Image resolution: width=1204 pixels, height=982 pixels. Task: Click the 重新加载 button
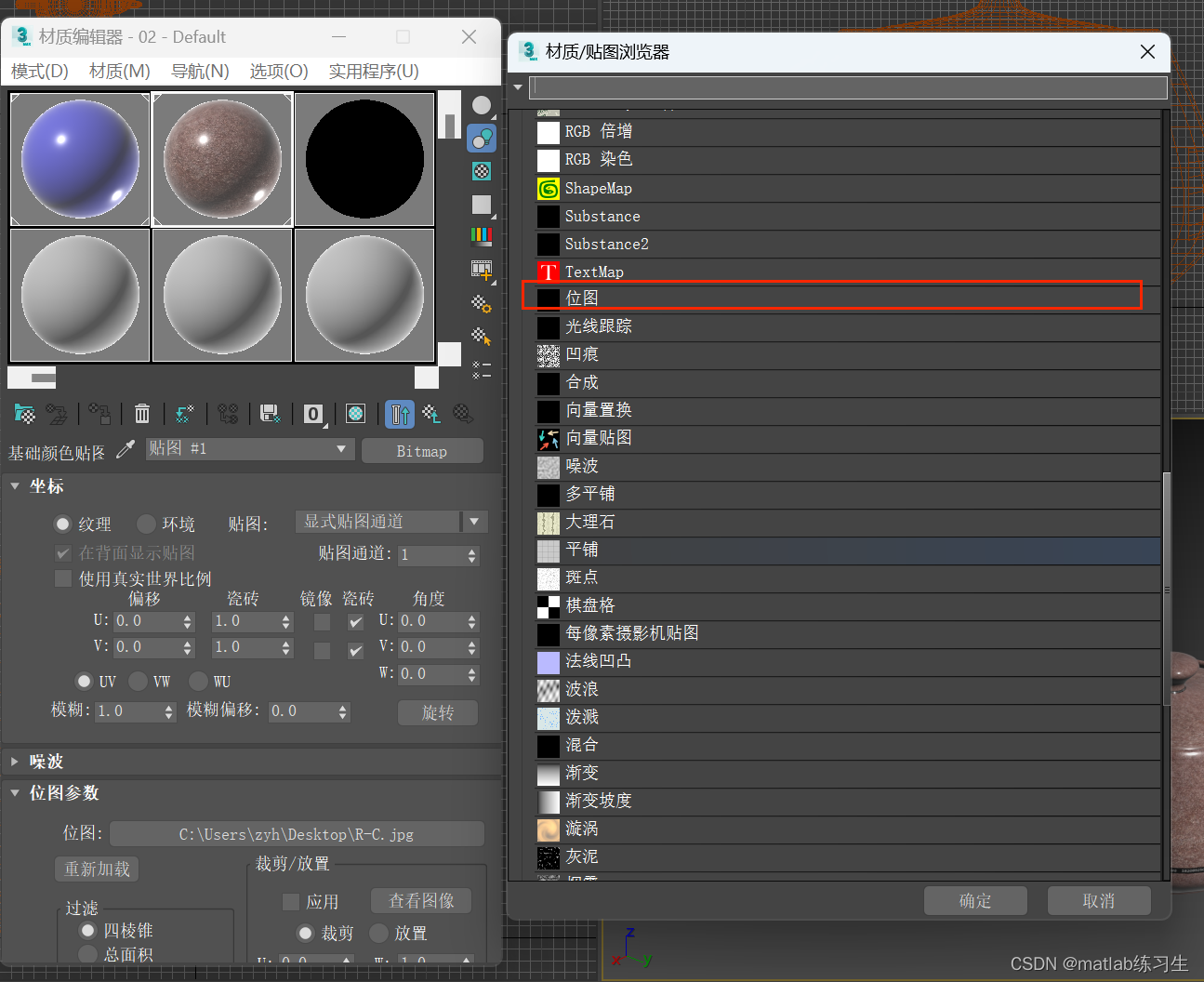coord(97,869)
